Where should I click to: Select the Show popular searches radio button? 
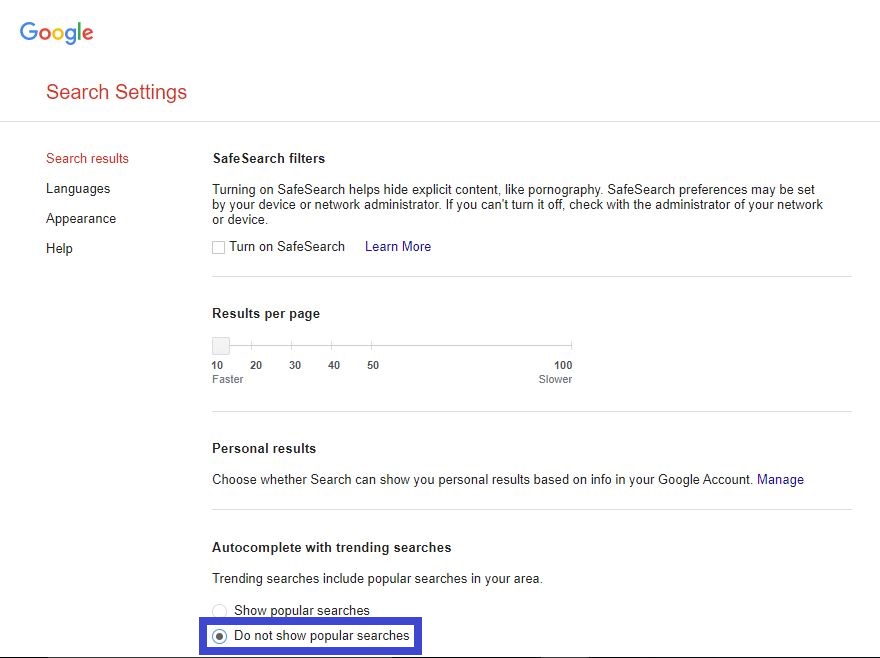(x=219, y=610)
